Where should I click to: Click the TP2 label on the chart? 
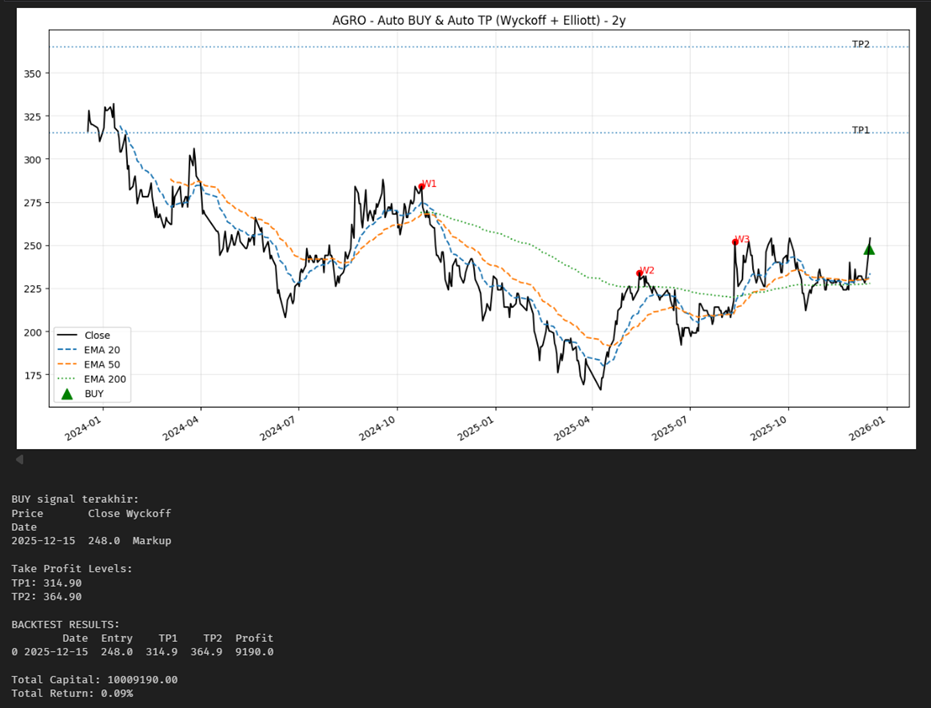[x=860, y=44]
